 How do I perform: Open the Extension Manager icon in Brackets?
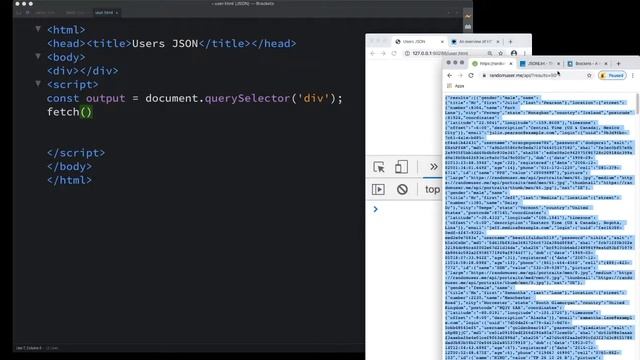coord(468,27)
